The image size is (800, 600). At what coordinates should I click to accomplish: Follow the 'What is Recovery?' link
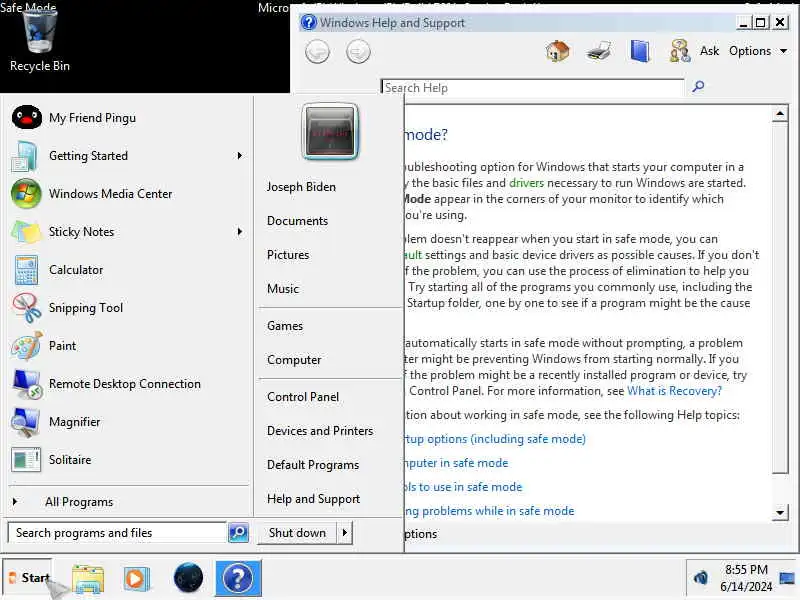coord(674,391)
